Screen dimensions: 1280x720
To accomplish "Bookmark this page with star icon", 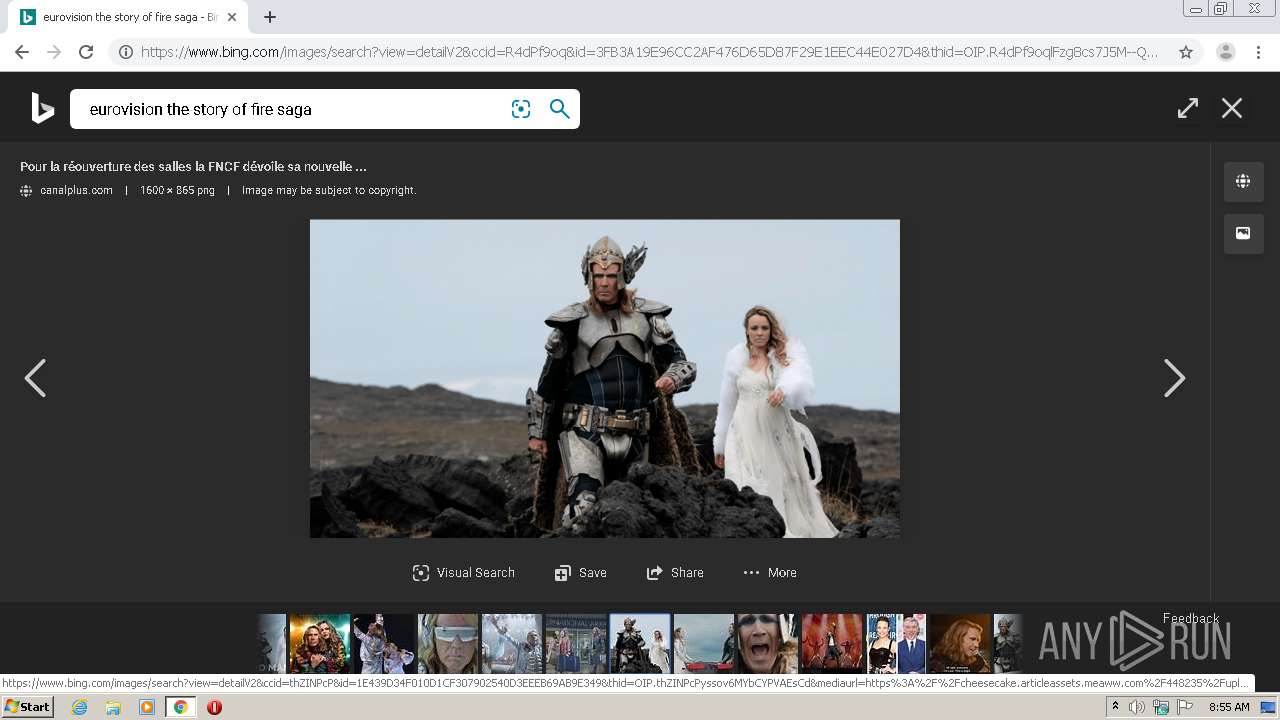I will pyautogui.click(x=1186, y=52).
